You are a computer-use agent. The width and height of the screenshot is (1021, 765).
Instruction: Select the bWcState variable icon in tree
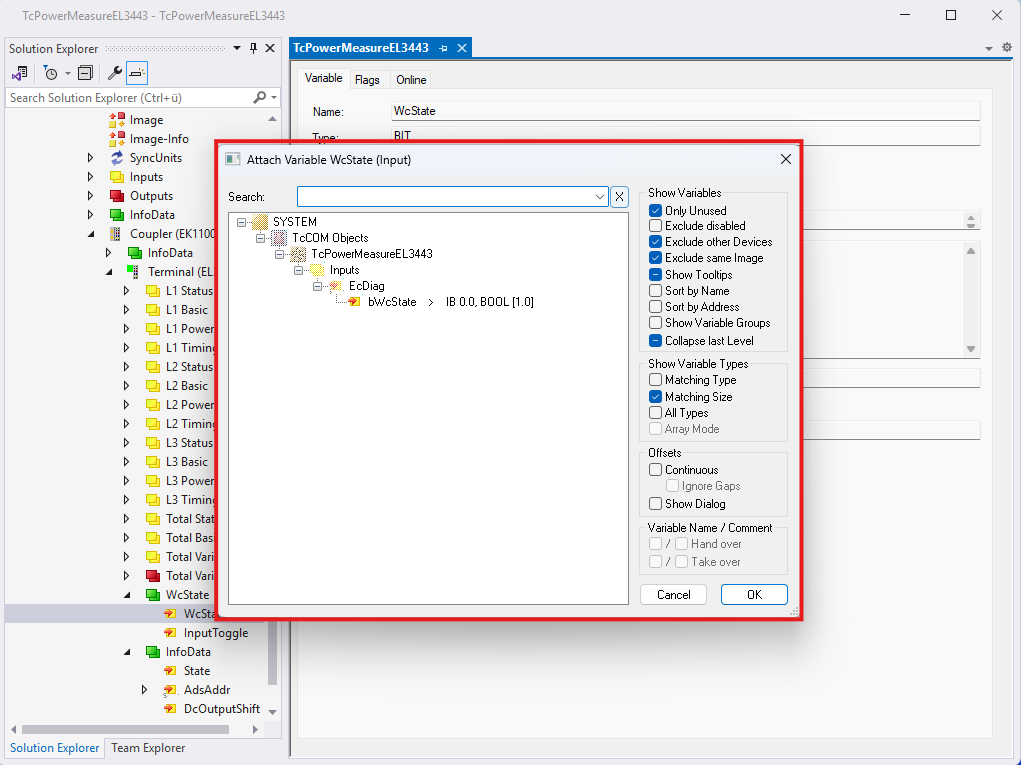pos(355,302)
